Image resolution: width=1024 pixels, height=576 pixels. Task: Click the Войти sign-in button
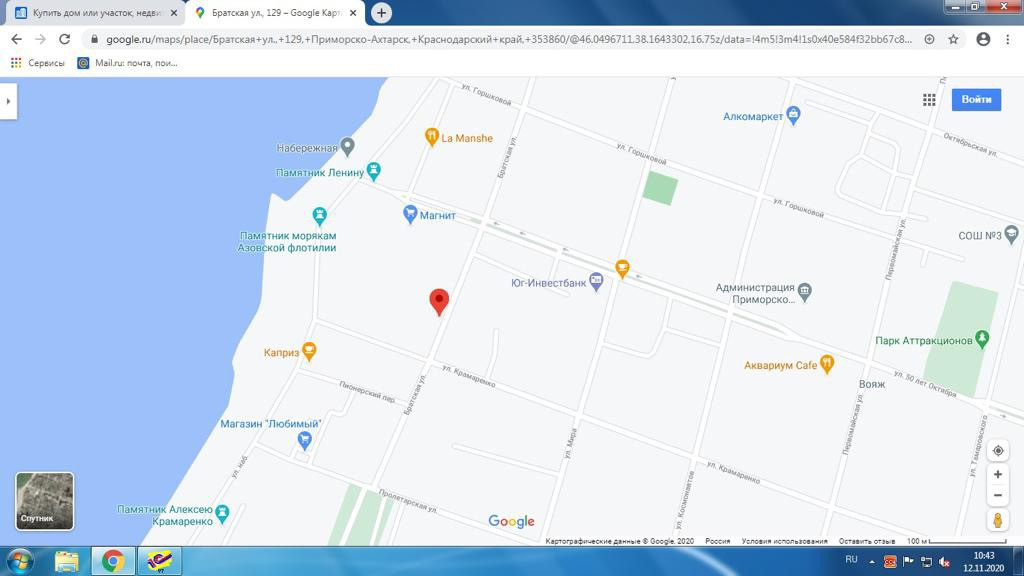click(976, 99)
